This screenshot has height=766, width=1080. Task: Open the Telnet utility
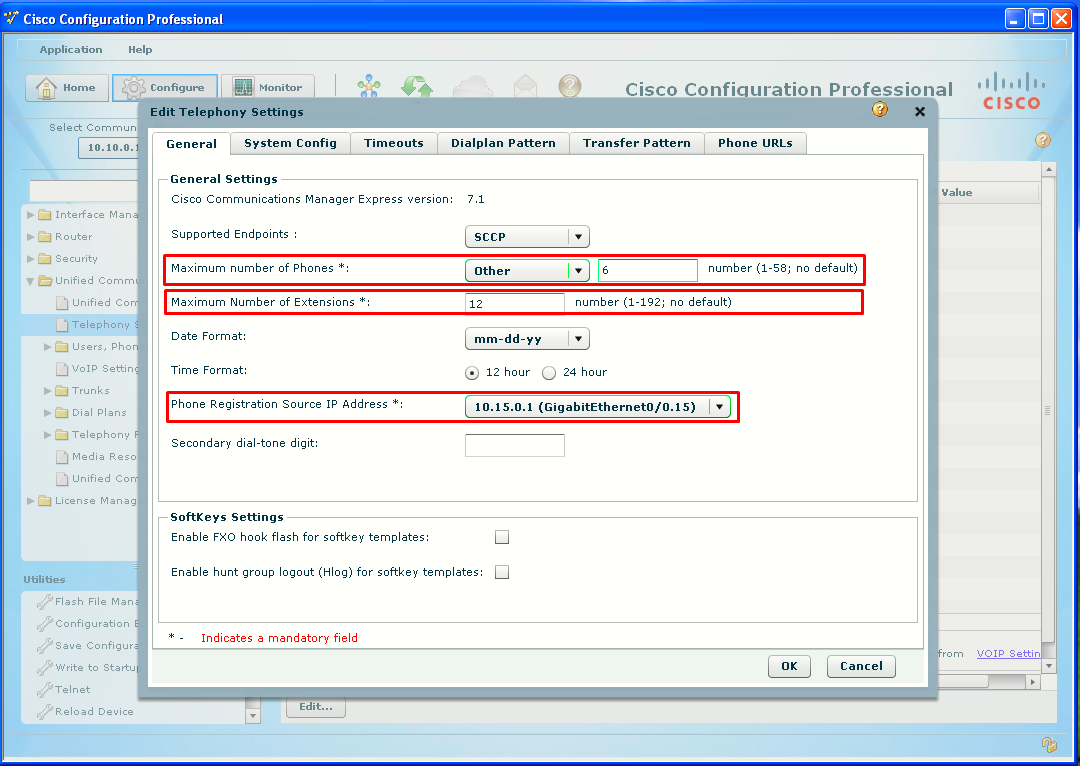tap(64, 690)
